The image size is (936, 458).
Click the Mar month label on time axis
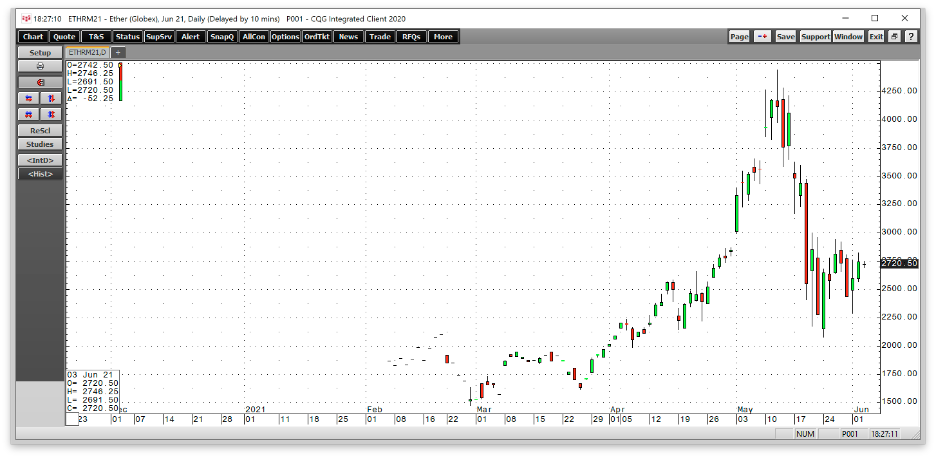click(x=484, y=410)
